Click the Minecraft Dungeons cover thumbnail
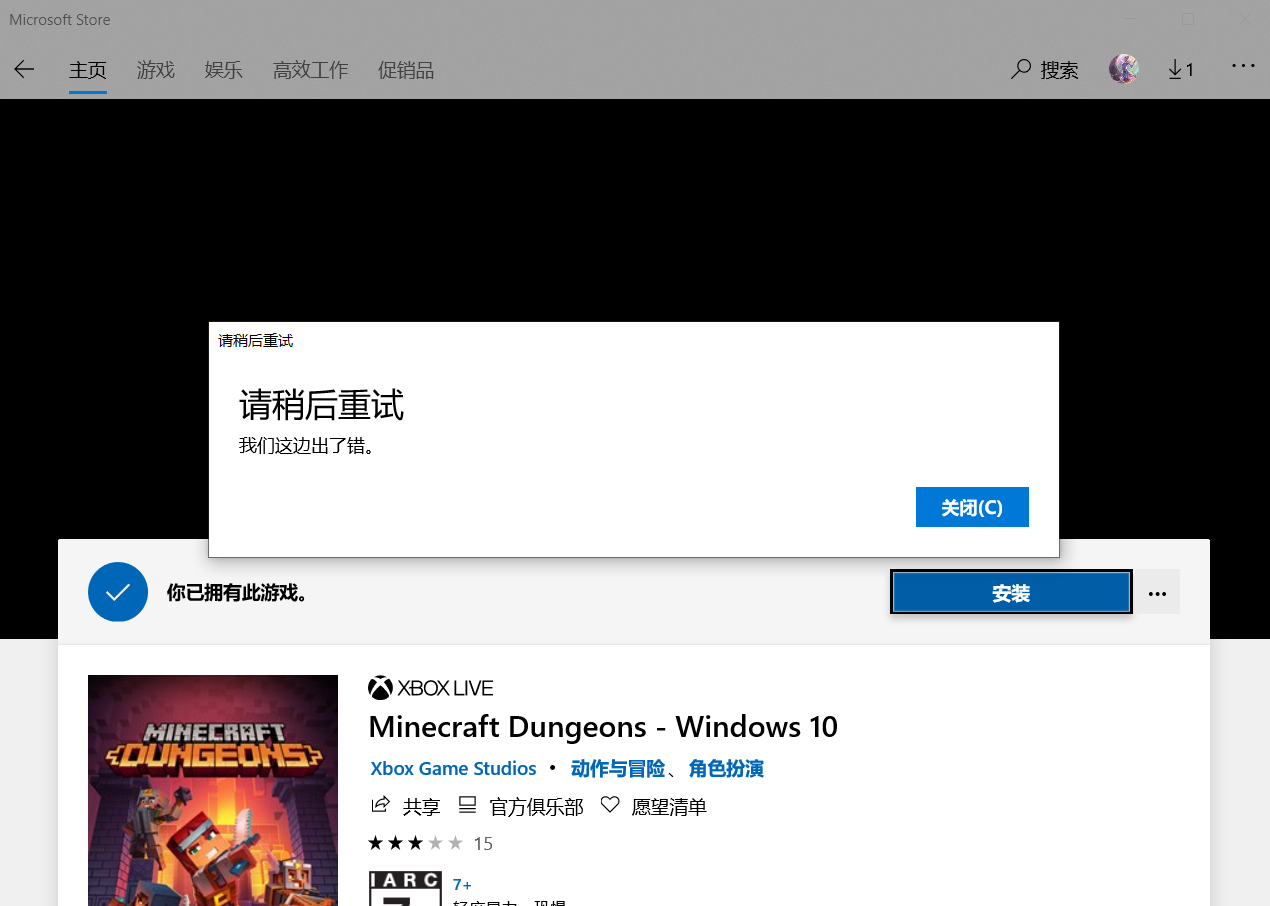Image resolution: width=1270 pixels, height=906 pixels. [213, 790]
